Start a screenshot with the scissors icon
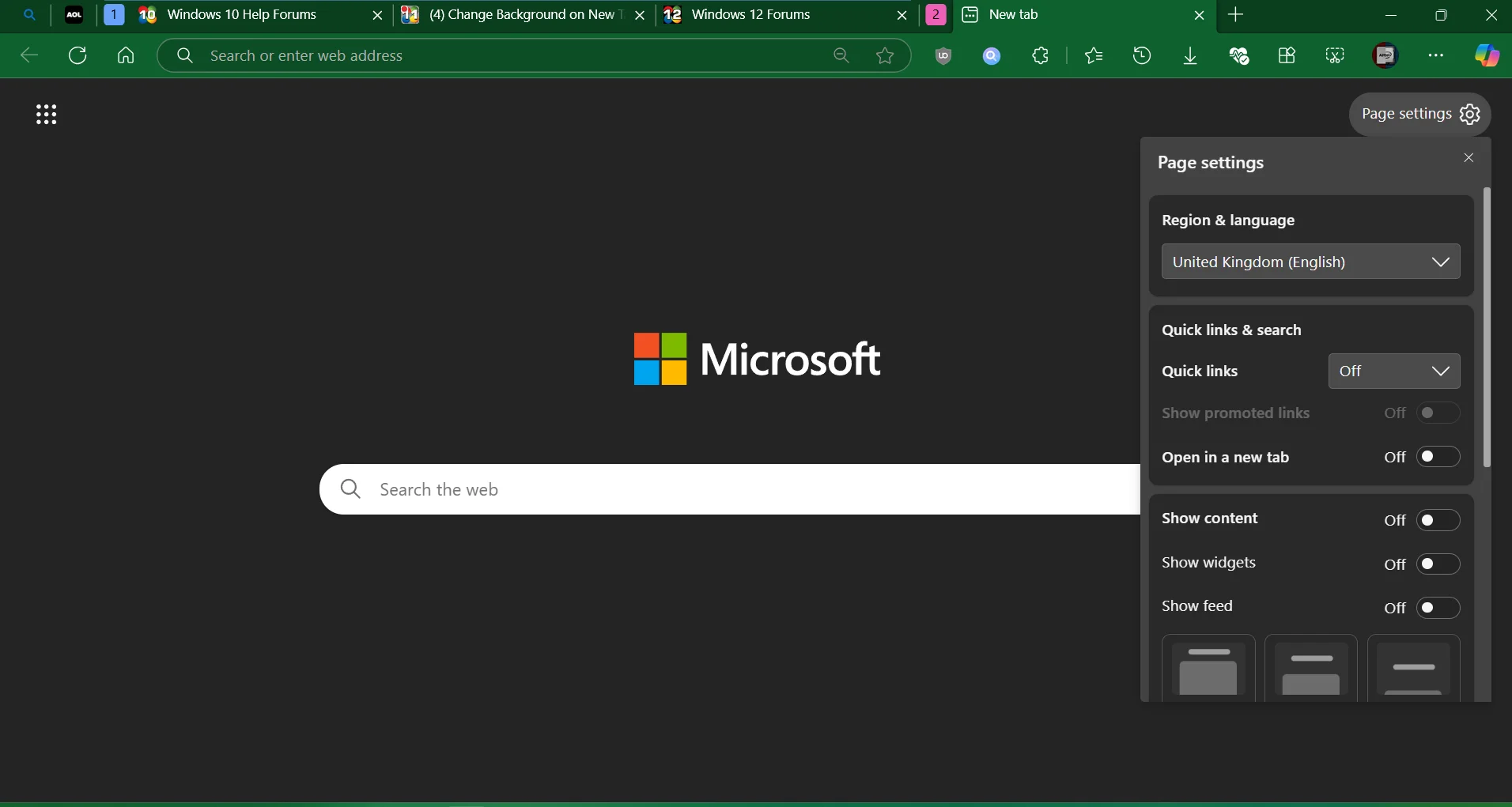 click(1336, 55)
